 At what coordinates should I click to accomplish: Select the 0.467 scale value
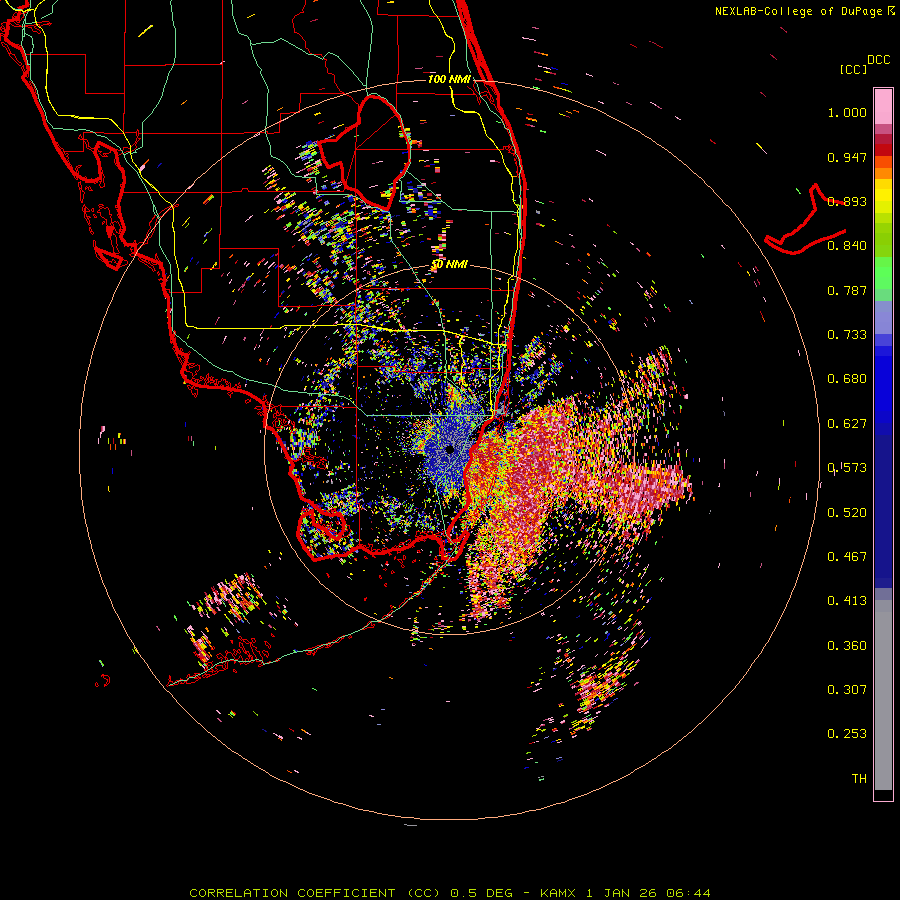click(x=847, y=557)
